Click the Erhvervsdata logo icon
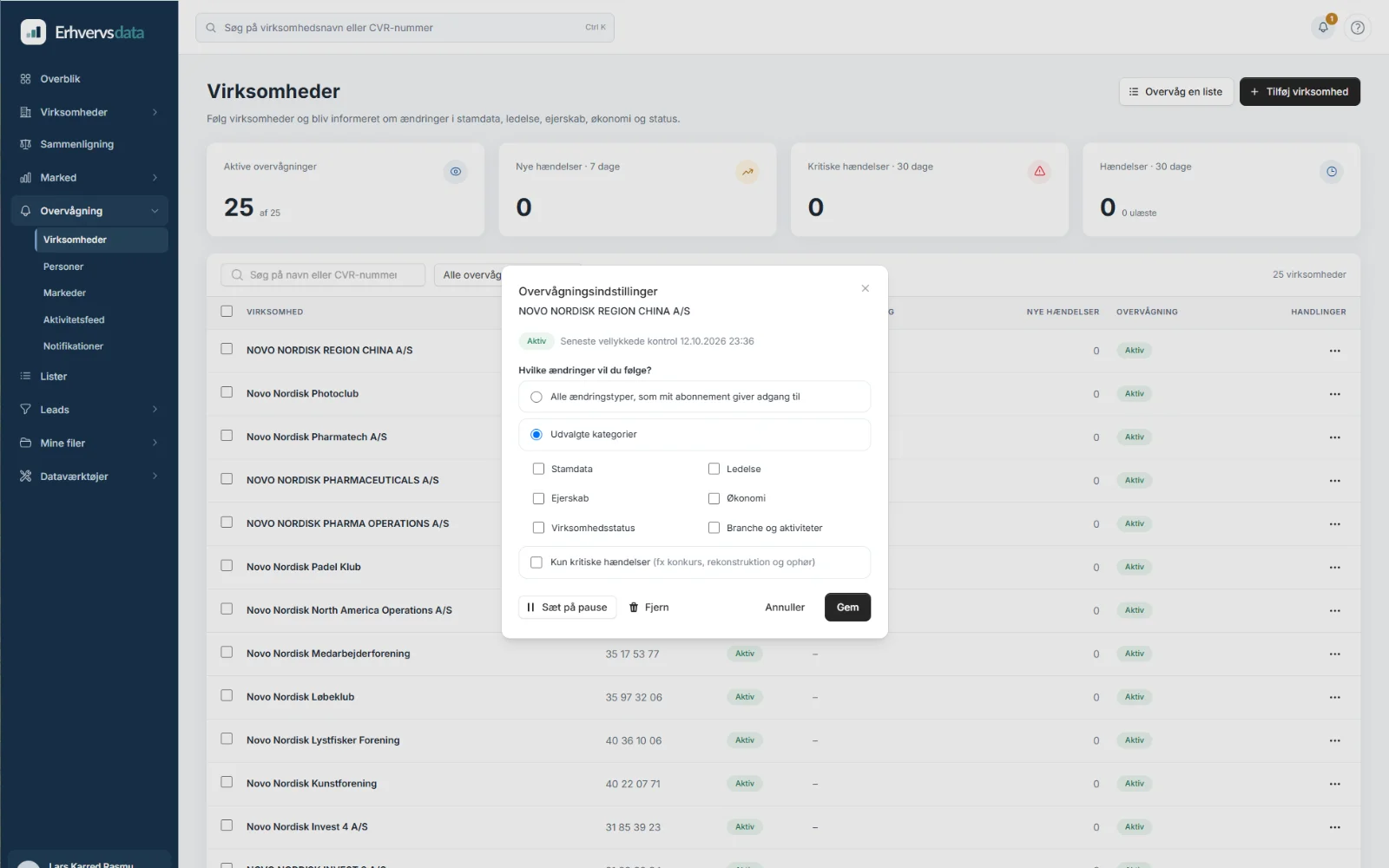Image resolution: width=1389 pixels, height=868 pixels. (33, 32)
